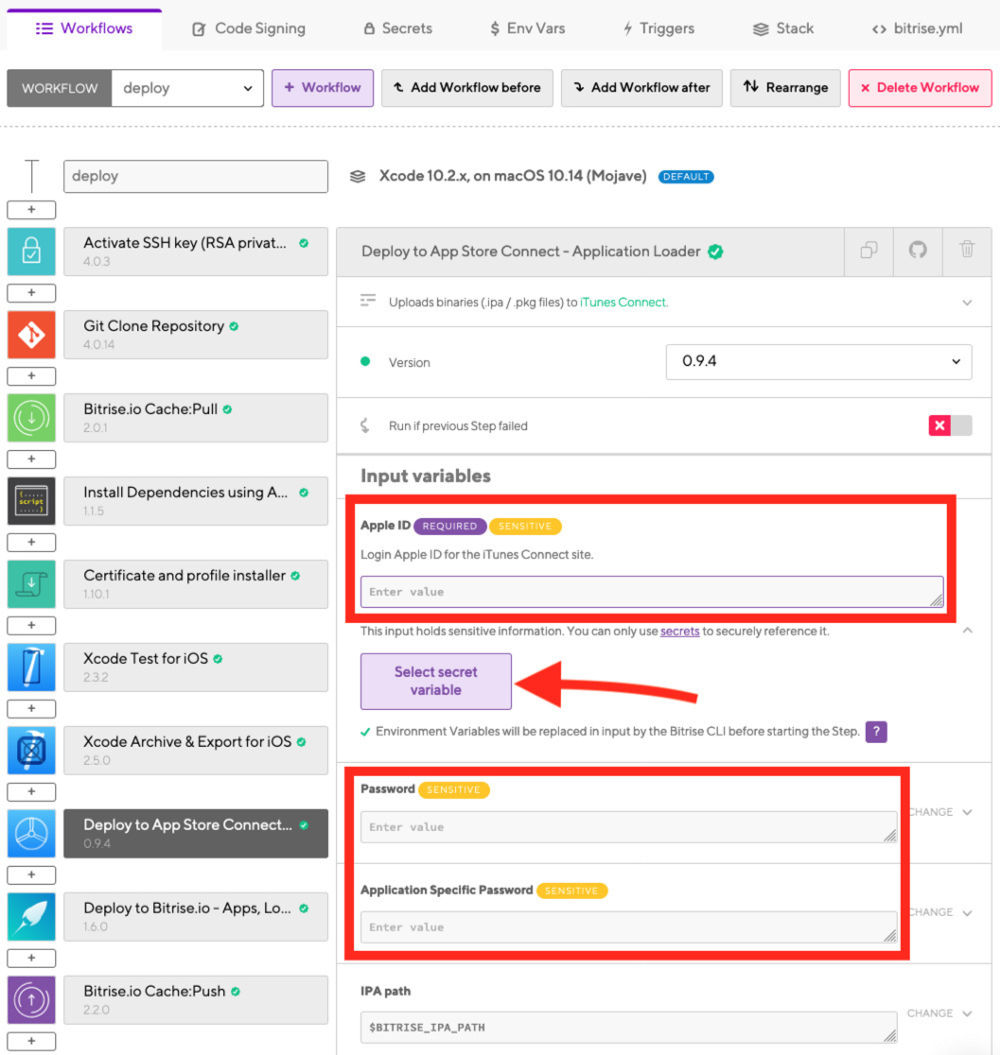Switch to the Workflows tab

click(x=84, y=29)
